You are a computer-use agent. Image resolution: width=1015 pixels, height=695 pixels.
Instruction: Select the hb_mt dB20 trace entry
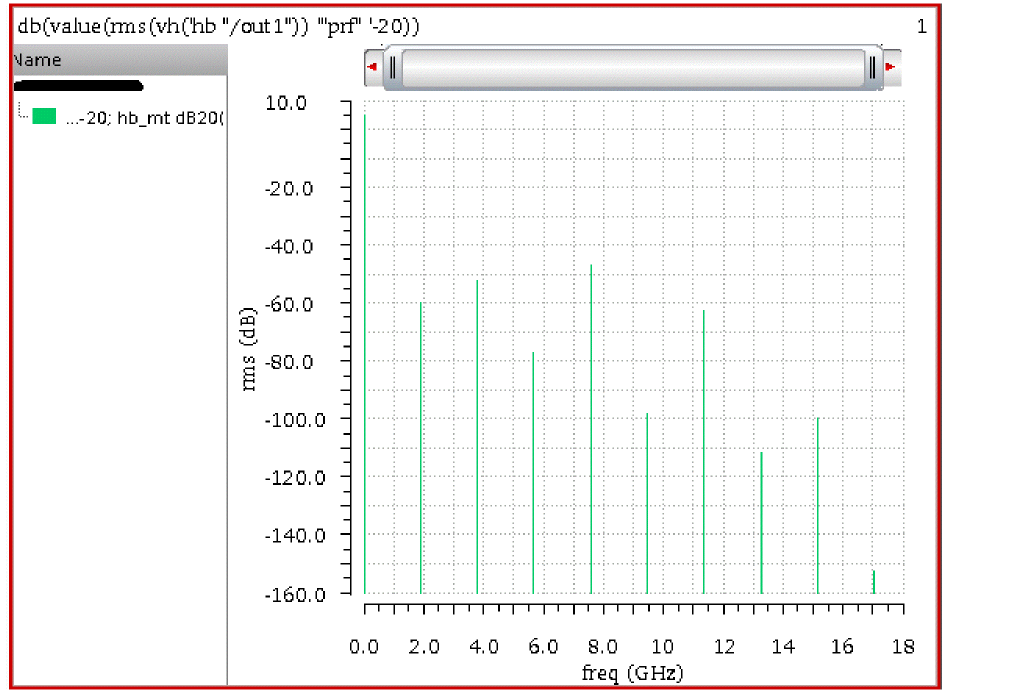click(144, 118)
